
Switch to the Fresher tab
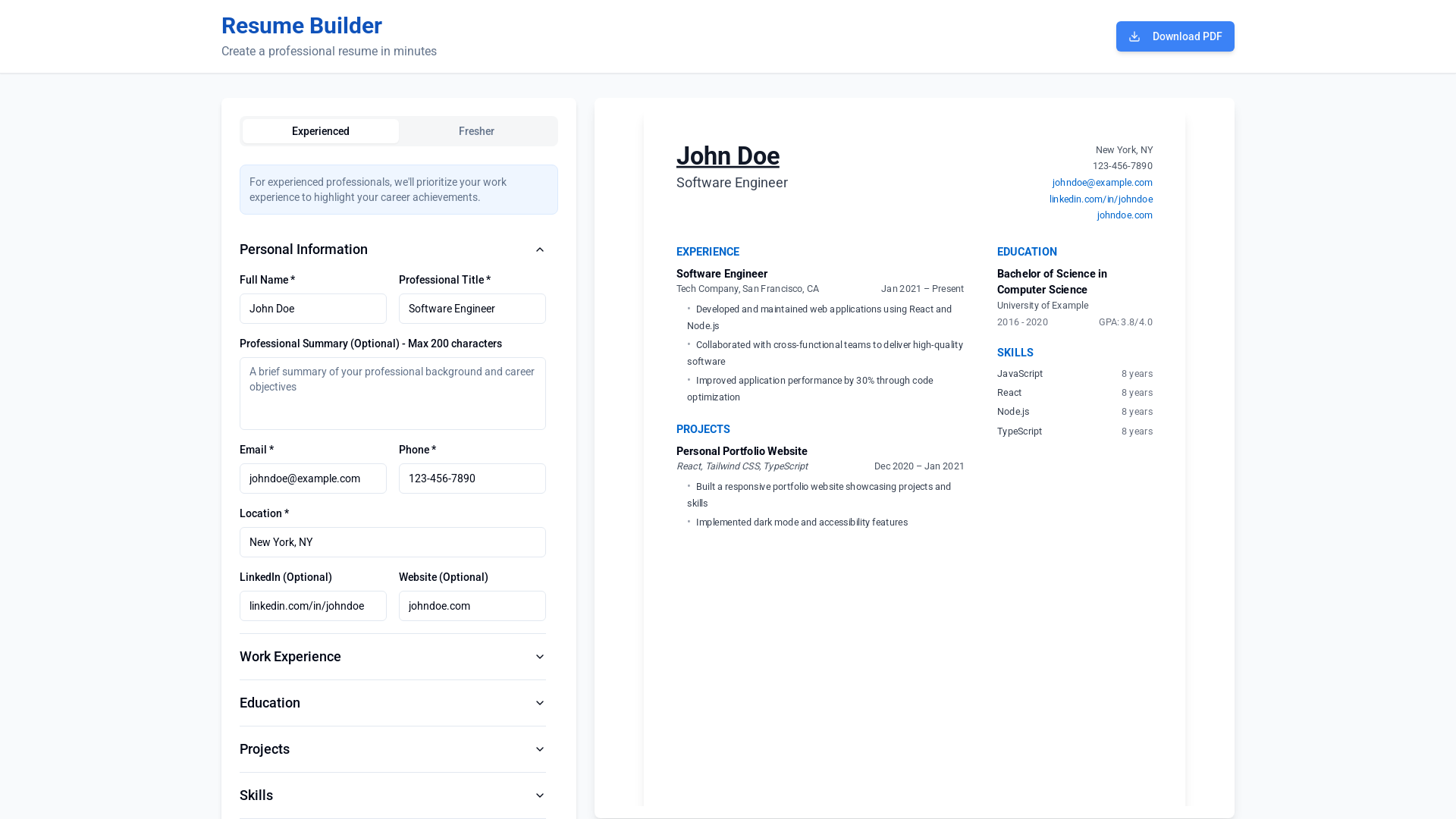pyautogui.click(x=476, y=131)
